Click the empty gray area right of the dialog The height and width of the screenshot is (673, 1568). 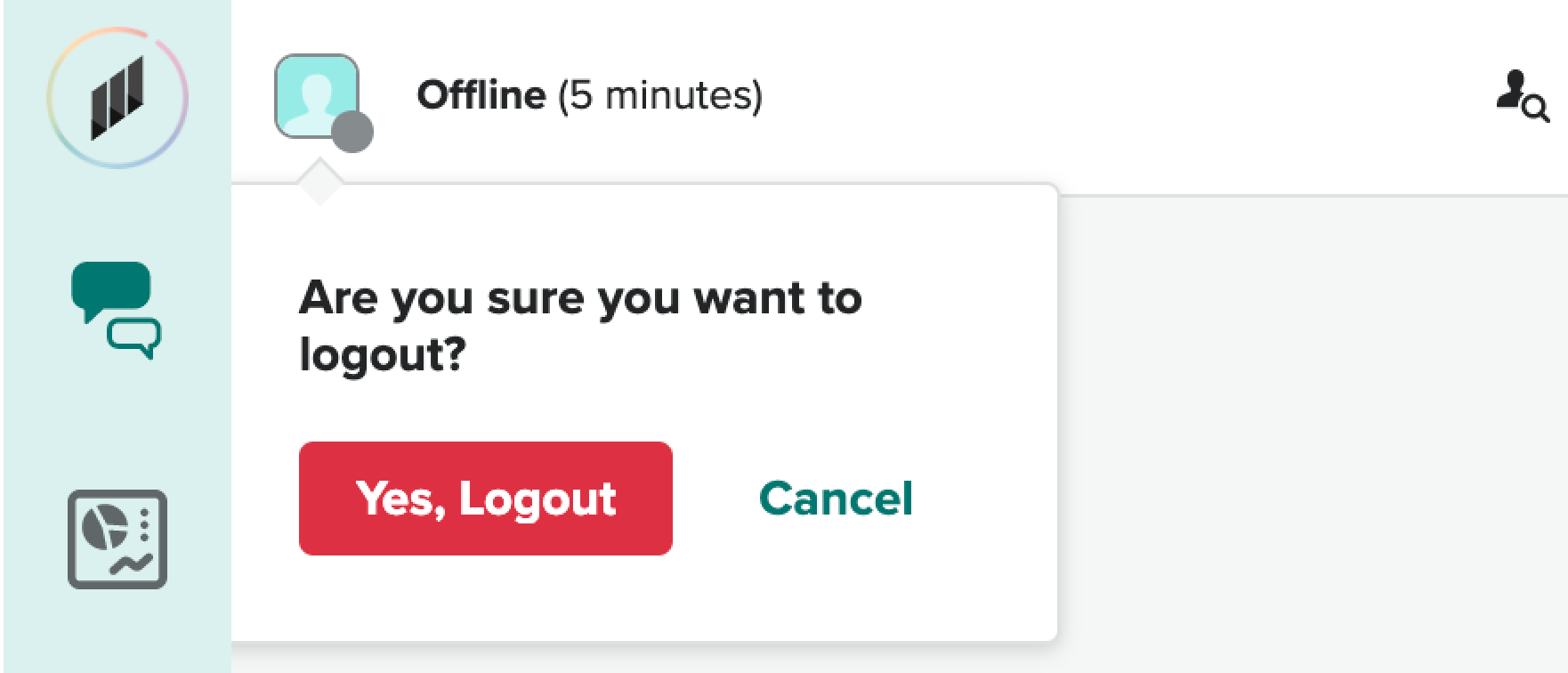pyautogui.click(x=1308, y=427)
